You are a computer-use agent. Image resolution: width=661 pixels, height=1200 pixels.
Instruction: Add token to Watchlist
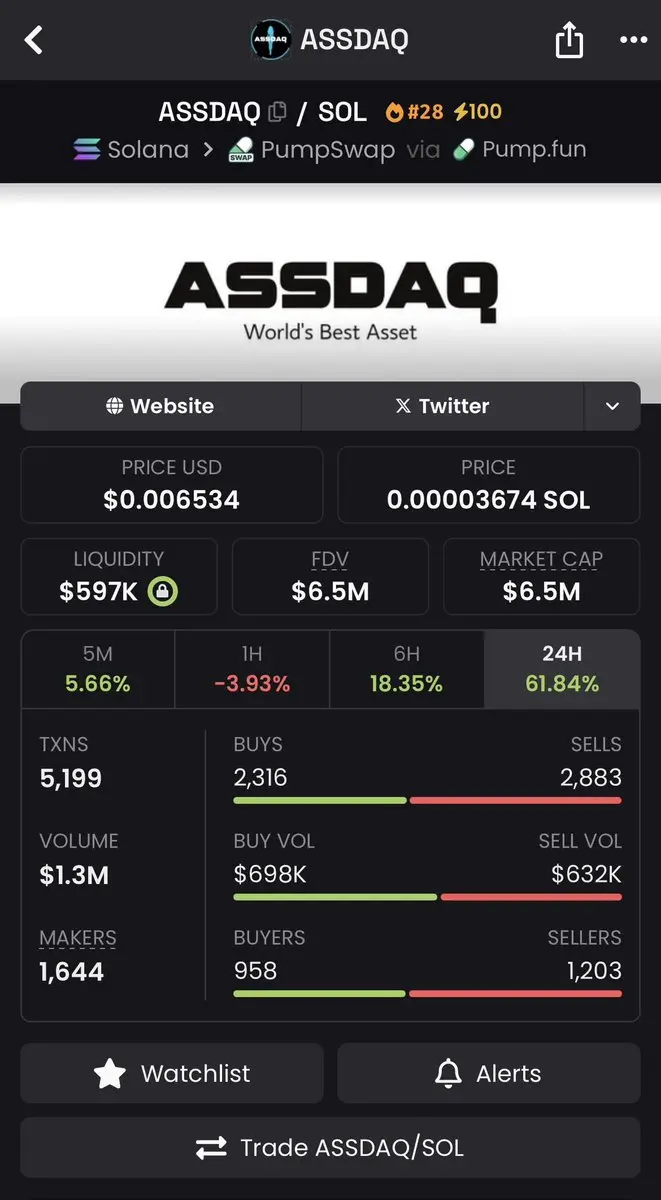click(x=172, y=1073)
